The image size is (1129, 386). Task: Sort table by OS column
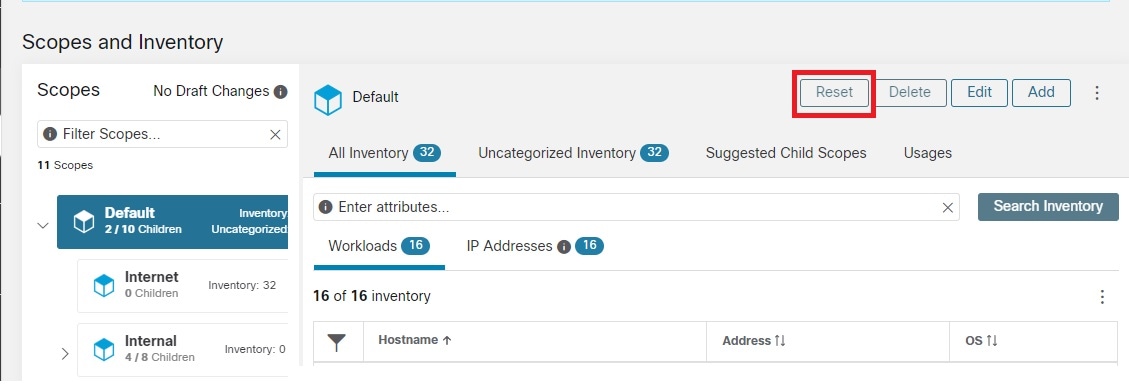981,341
